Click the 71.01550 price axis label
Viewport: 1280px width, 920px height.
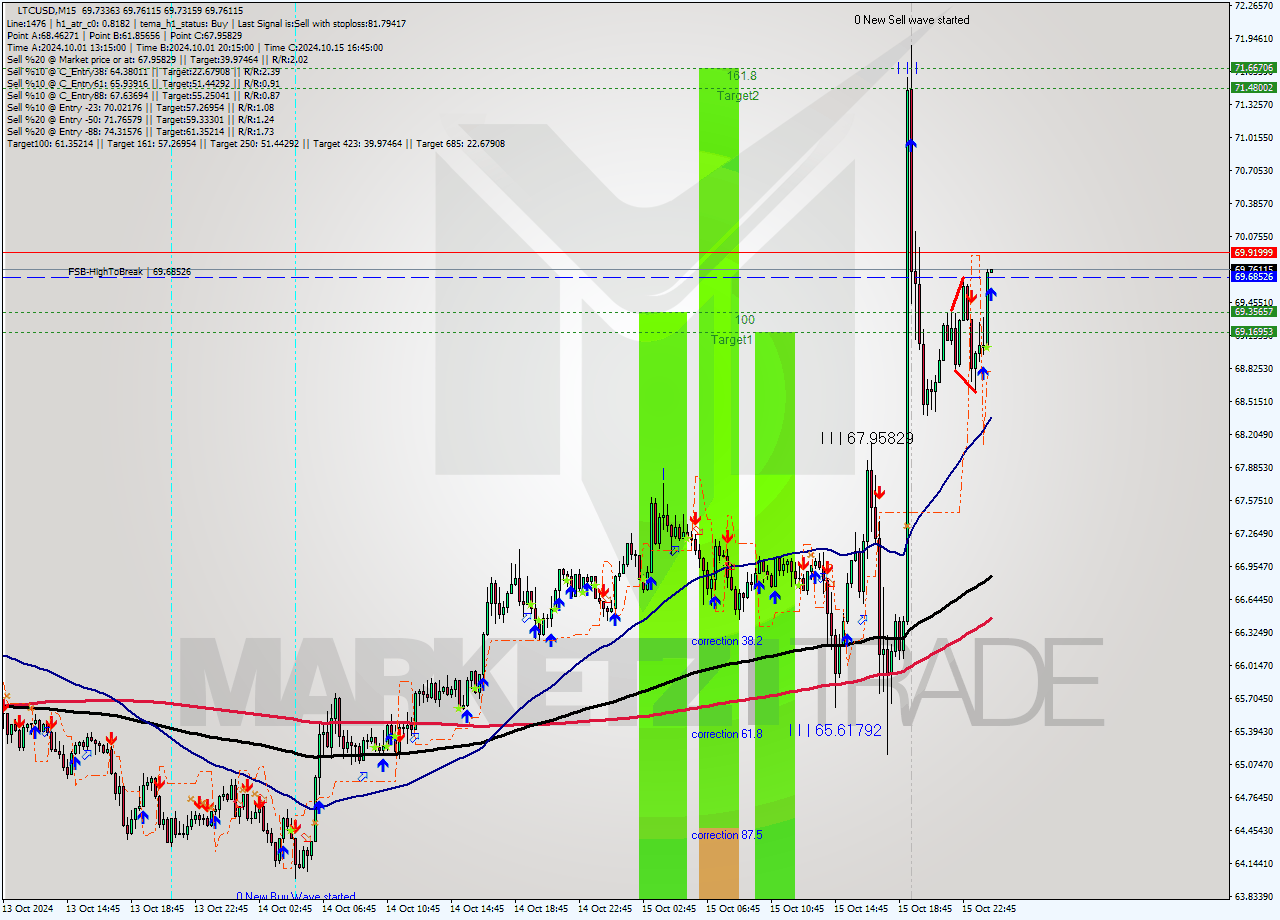pos(1254,137)
